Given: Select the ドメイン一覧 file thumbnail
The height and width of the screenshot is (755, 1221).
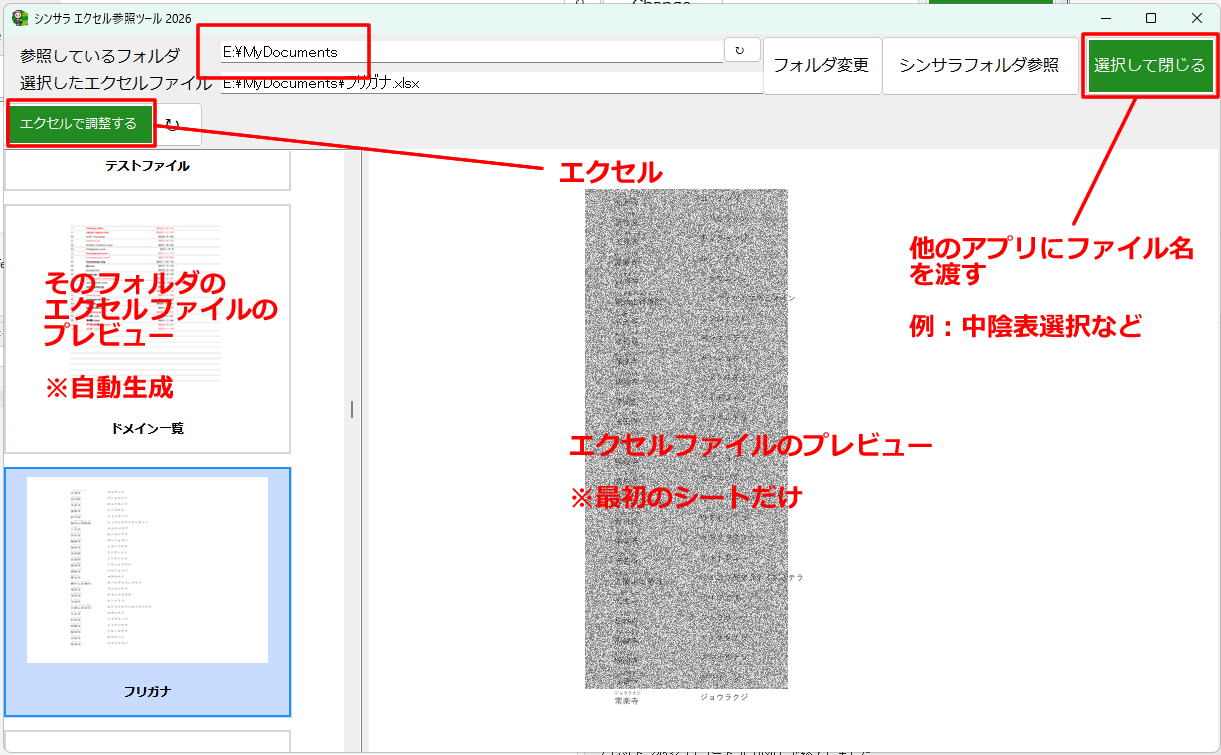Looking at the screenshot, I should click(x=147, y=330).
